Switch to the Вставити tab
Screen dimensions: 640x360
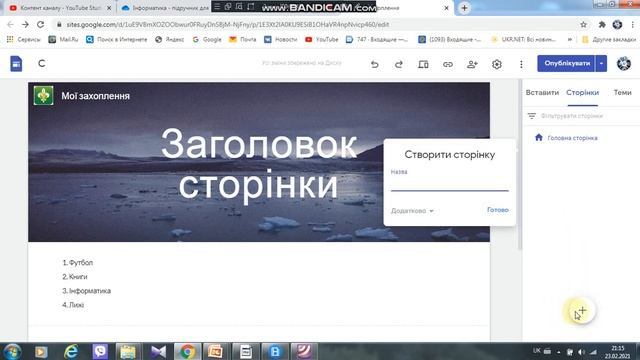tap(542, 93)
